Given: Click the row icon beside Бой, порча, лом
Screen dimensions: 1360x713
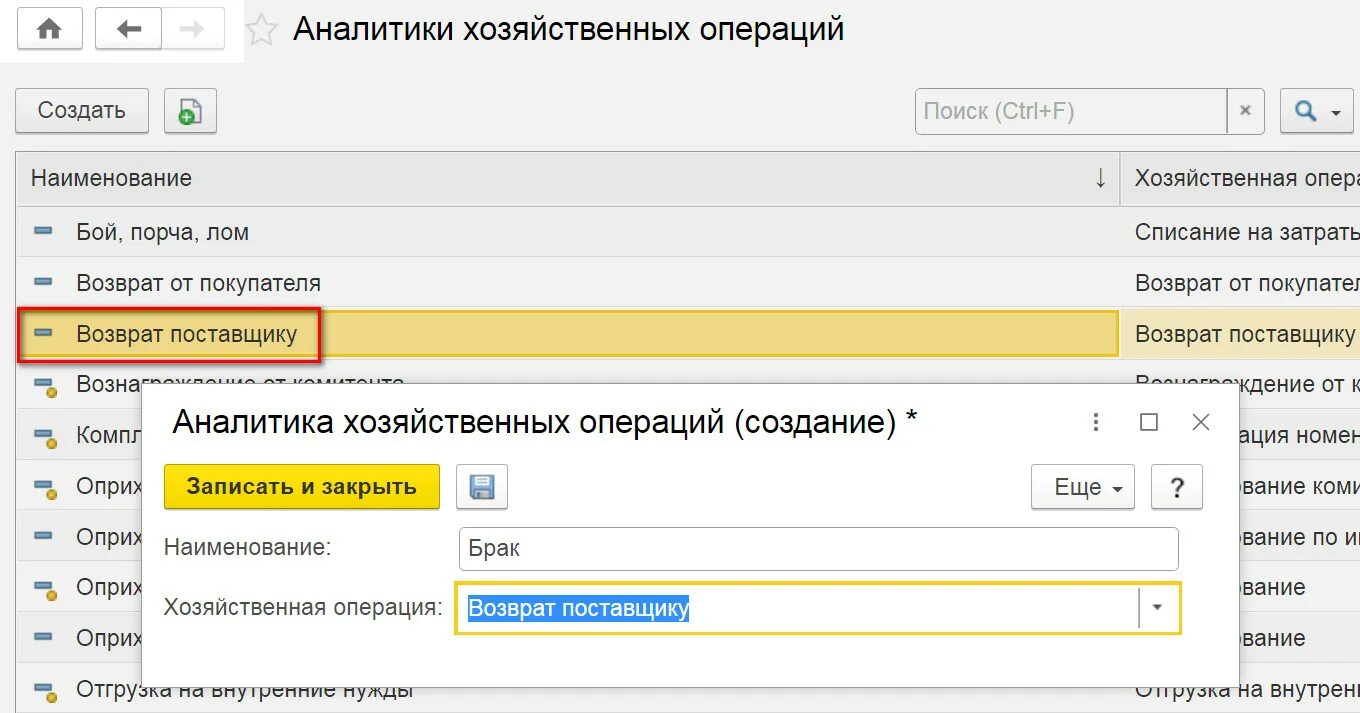Looking at the screenshot, I should tap(43, 231).
